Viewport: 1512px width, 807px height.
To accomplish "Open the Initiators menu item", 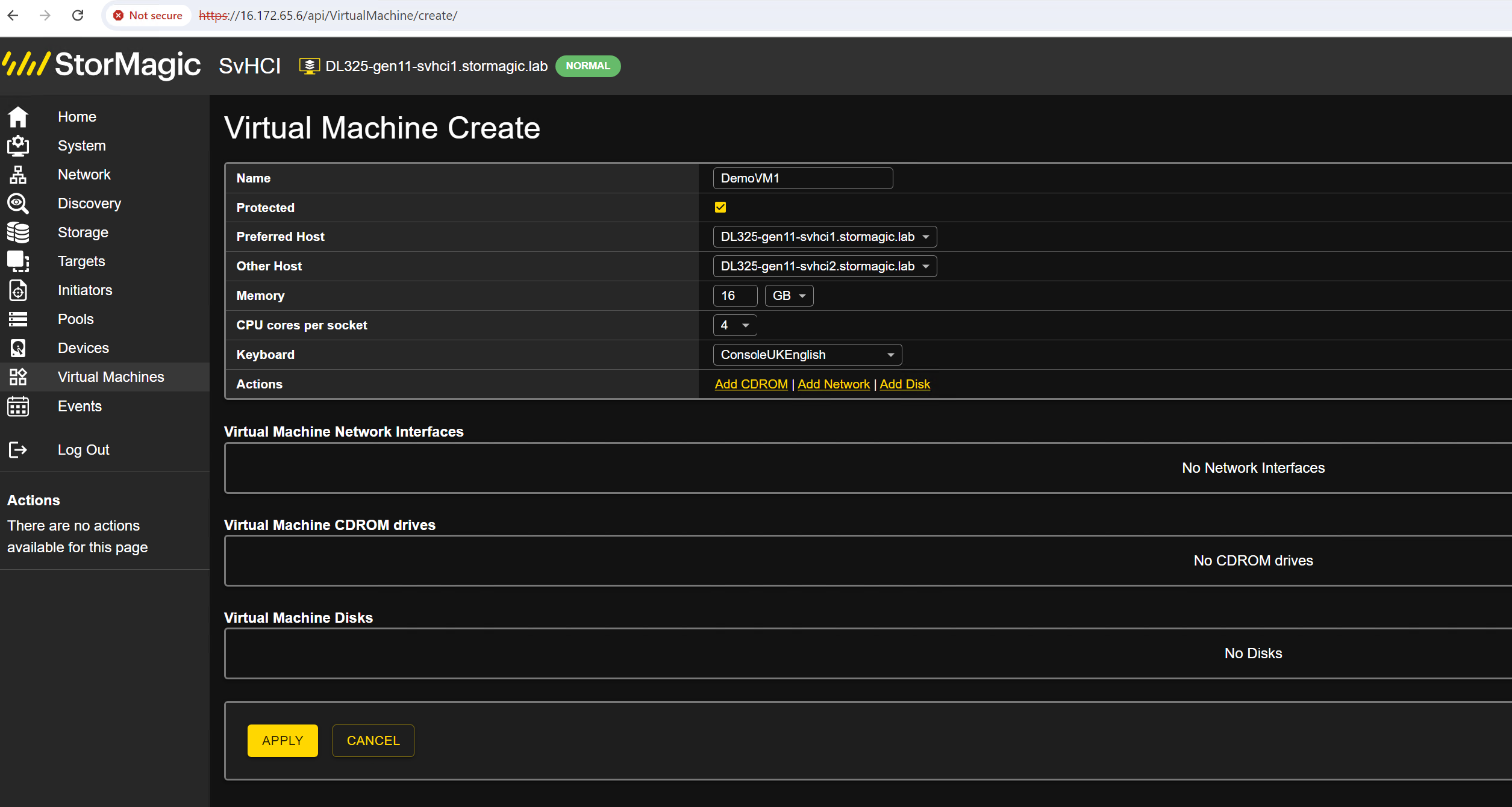I will tap(85, 290).
